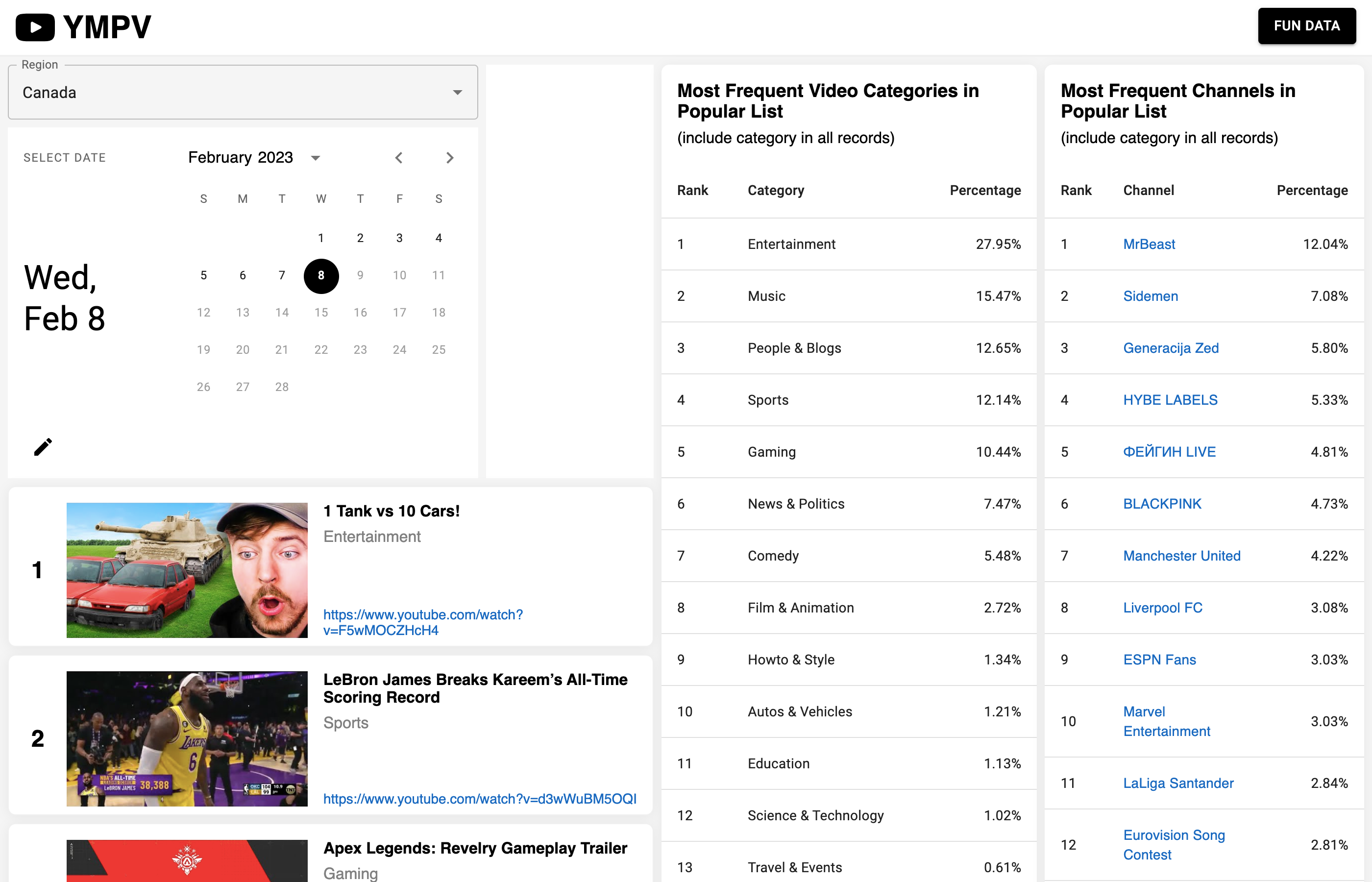Click the Liverpool FC channel link

[x=1162, y=608]
